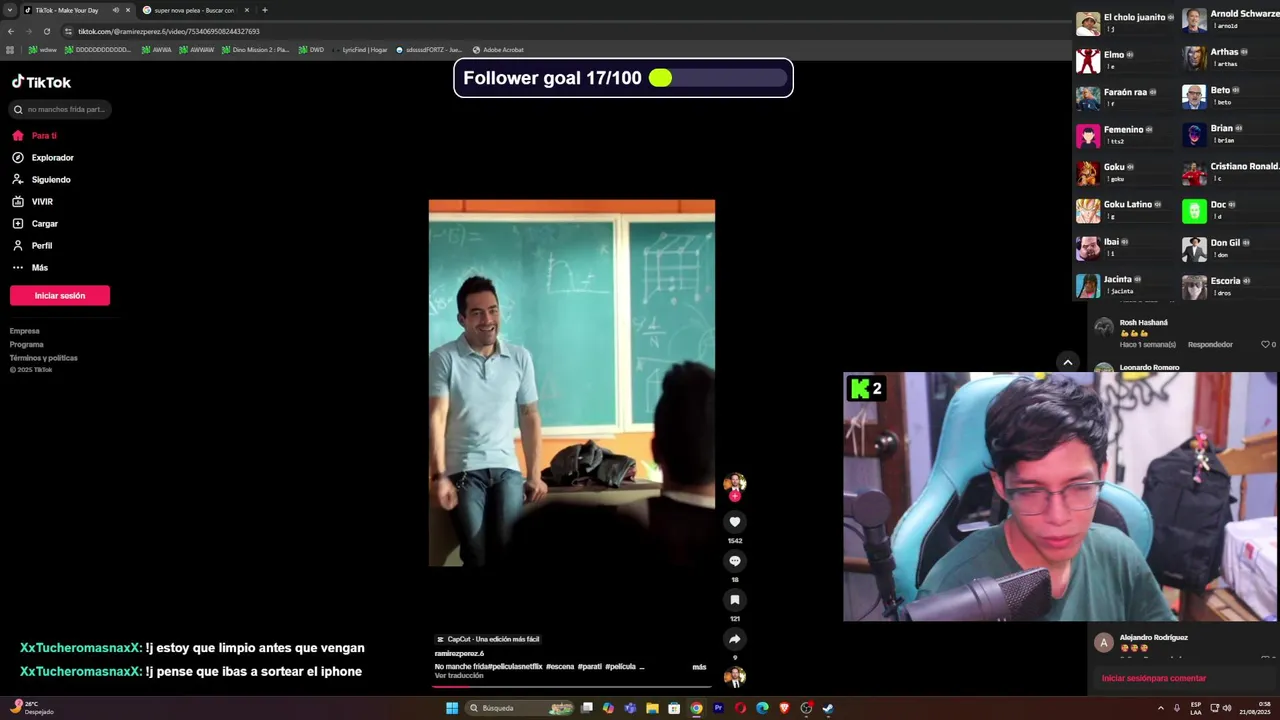Viewport: 1280px width, 720px height.
Task: Share the video with the arrow icon
Action: 734,639
